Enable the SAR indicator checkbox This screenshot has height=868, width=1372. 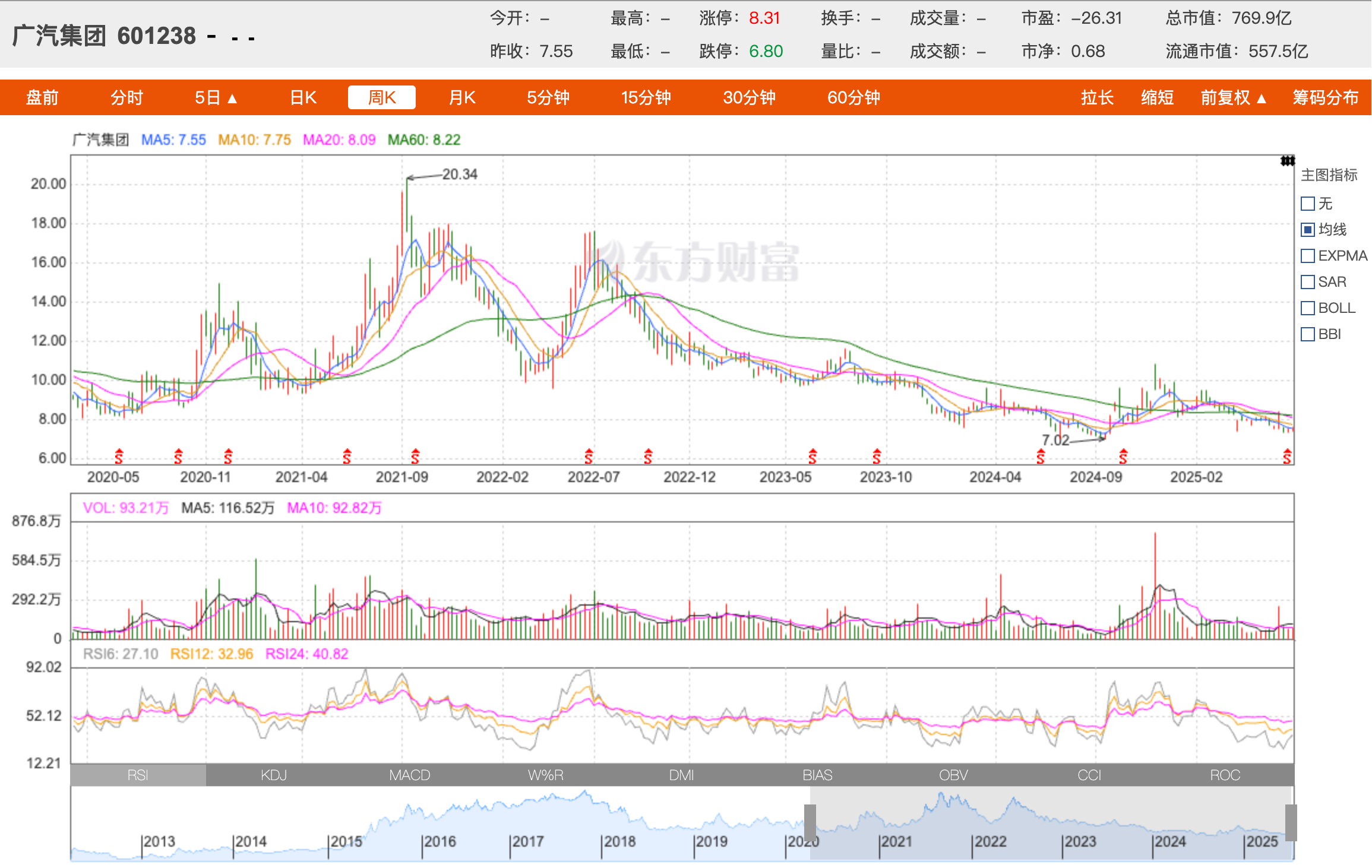click(x=1307, y=282)
